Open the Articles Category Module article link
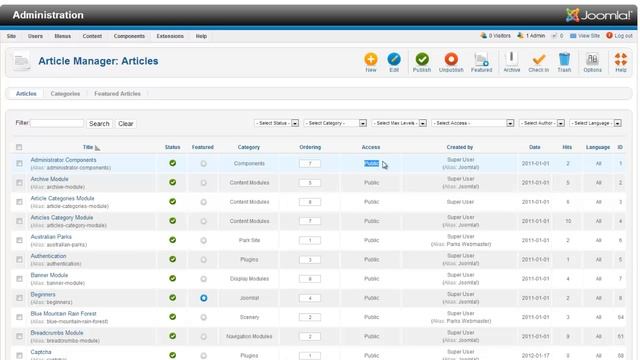The width and height of the screenshot is (640, 360). pos(62,218)
